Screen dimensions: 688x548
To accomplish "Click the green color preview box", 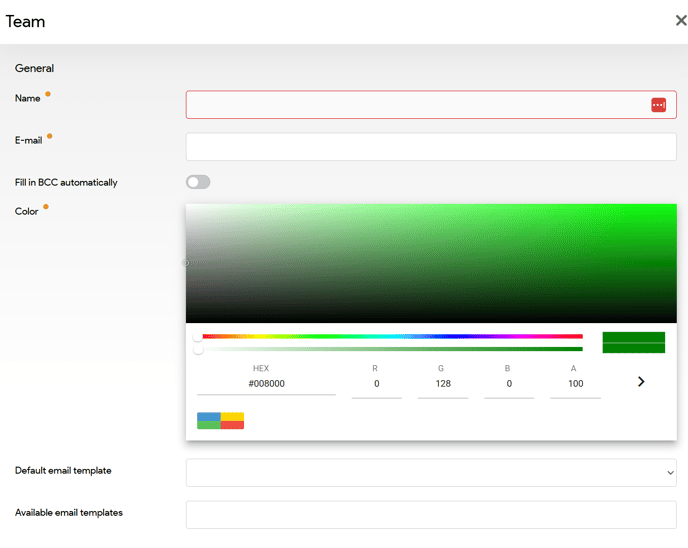I will click(x=633, y=343).
